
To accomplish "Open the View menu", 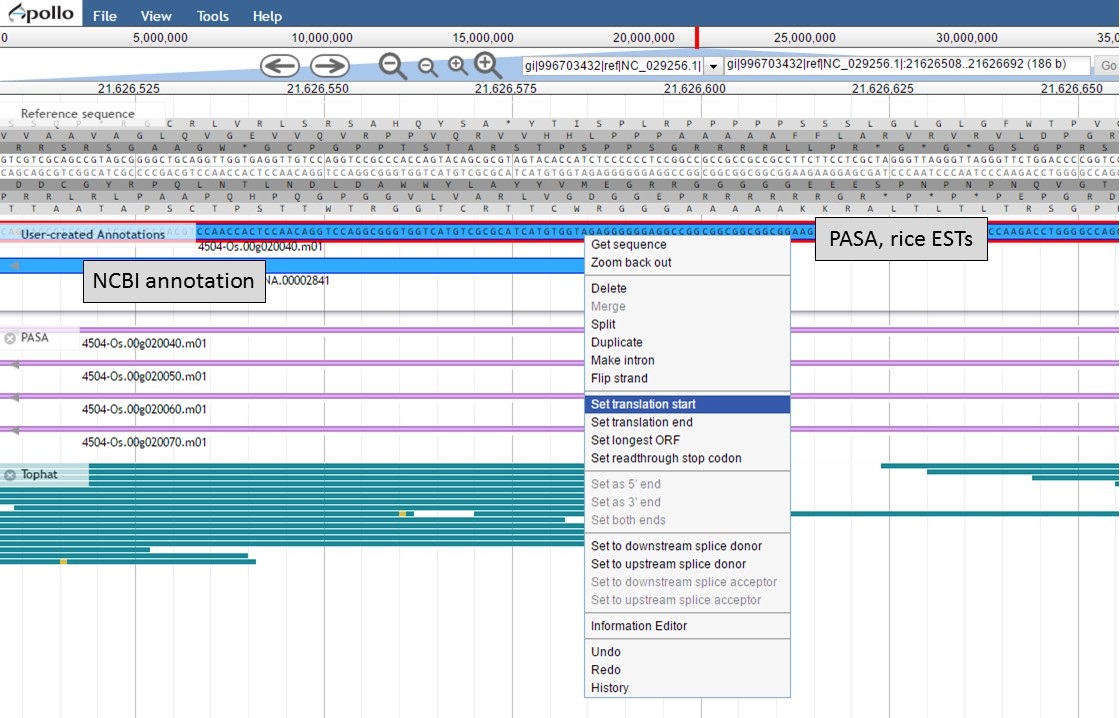I will pos(156,16).
